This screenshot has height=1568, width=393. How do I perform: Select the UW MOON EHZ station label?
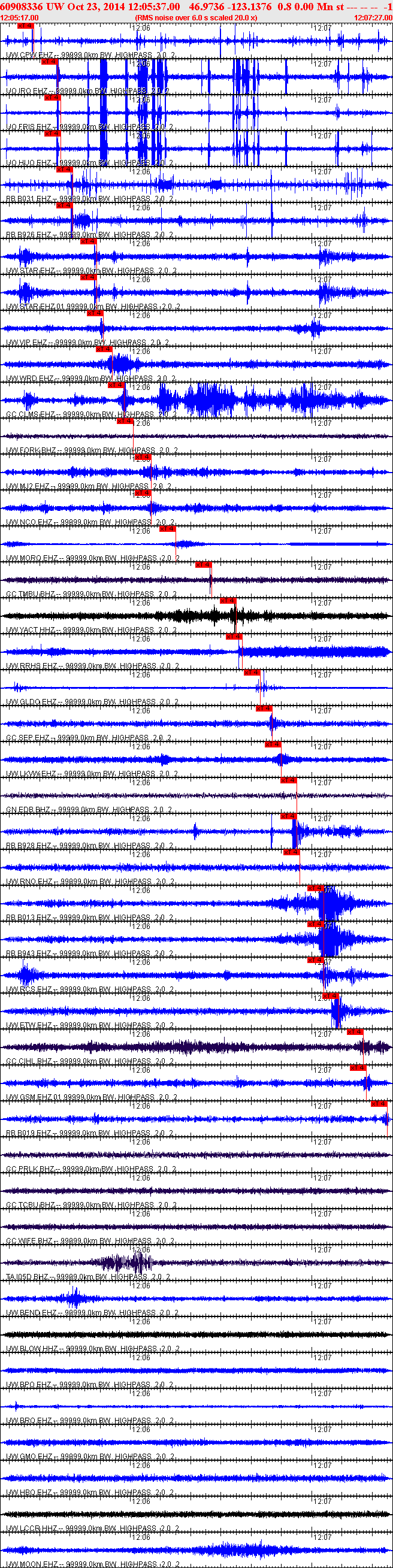93,1564
